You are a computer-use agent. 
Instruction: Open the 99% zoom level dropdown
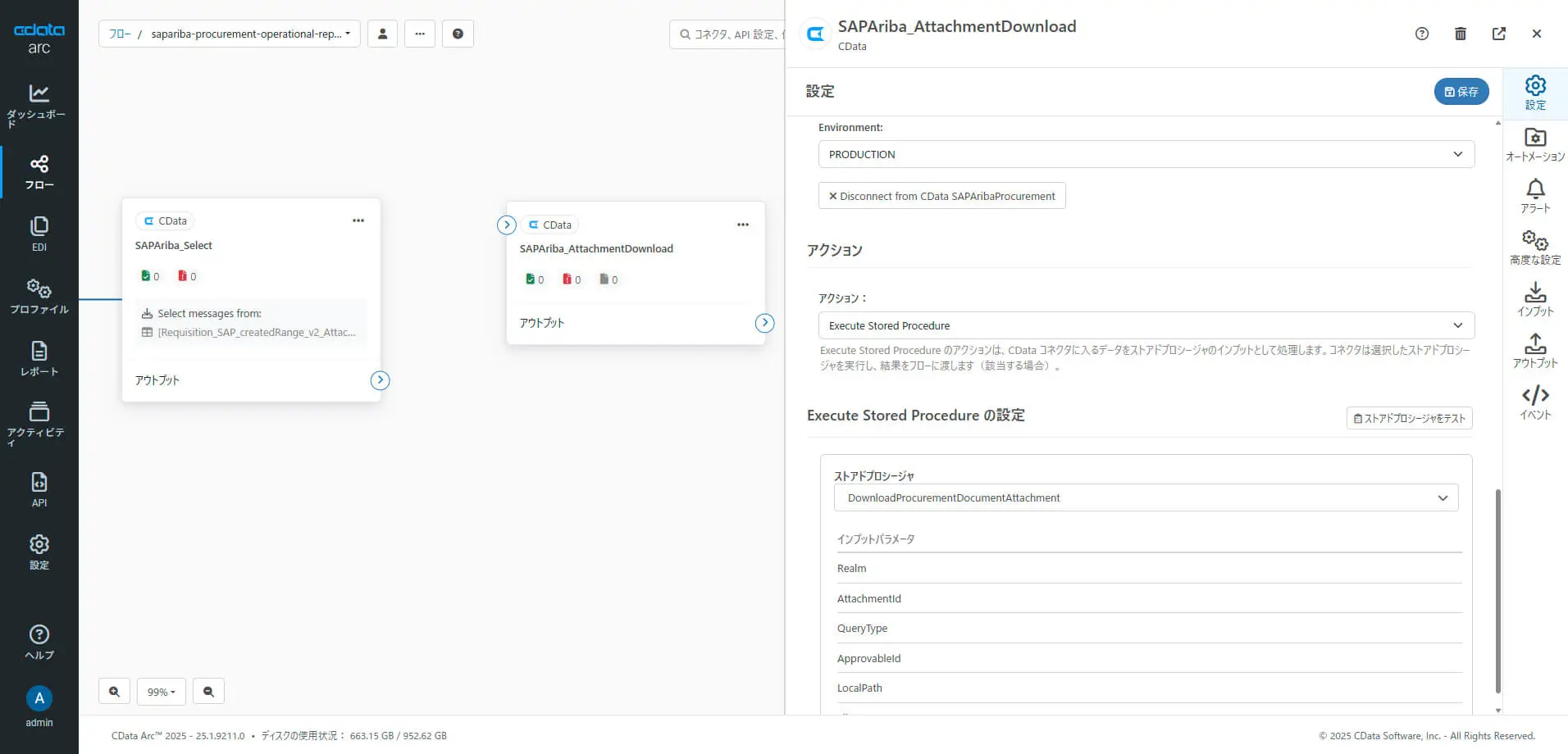161,692
